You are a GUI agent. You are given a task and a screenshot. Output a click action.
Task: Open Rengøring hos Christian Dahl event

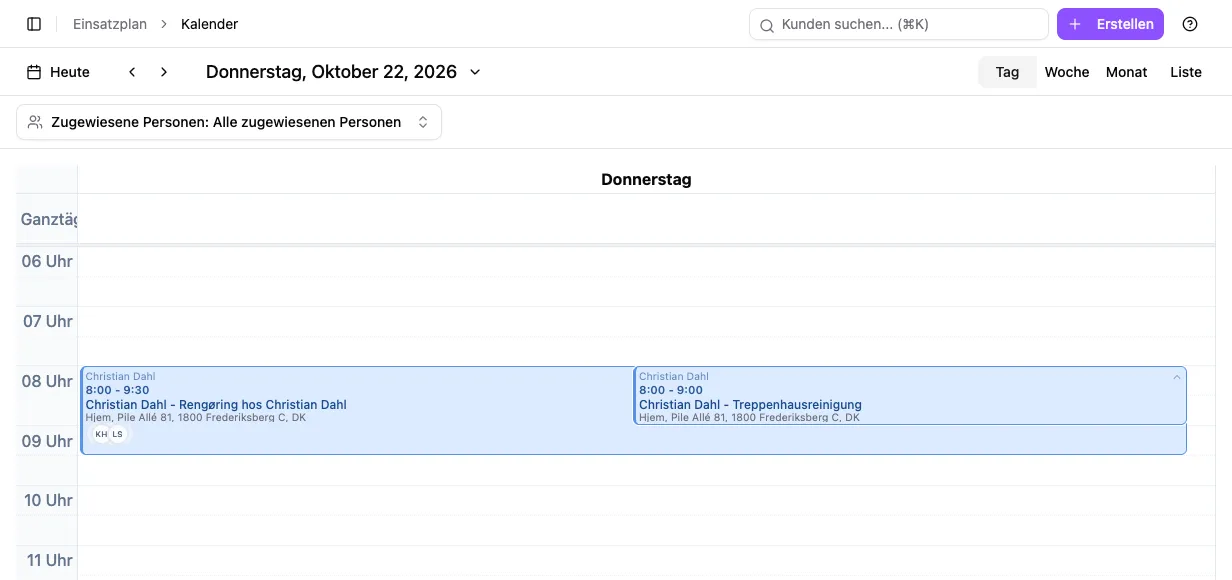(356, 410)
